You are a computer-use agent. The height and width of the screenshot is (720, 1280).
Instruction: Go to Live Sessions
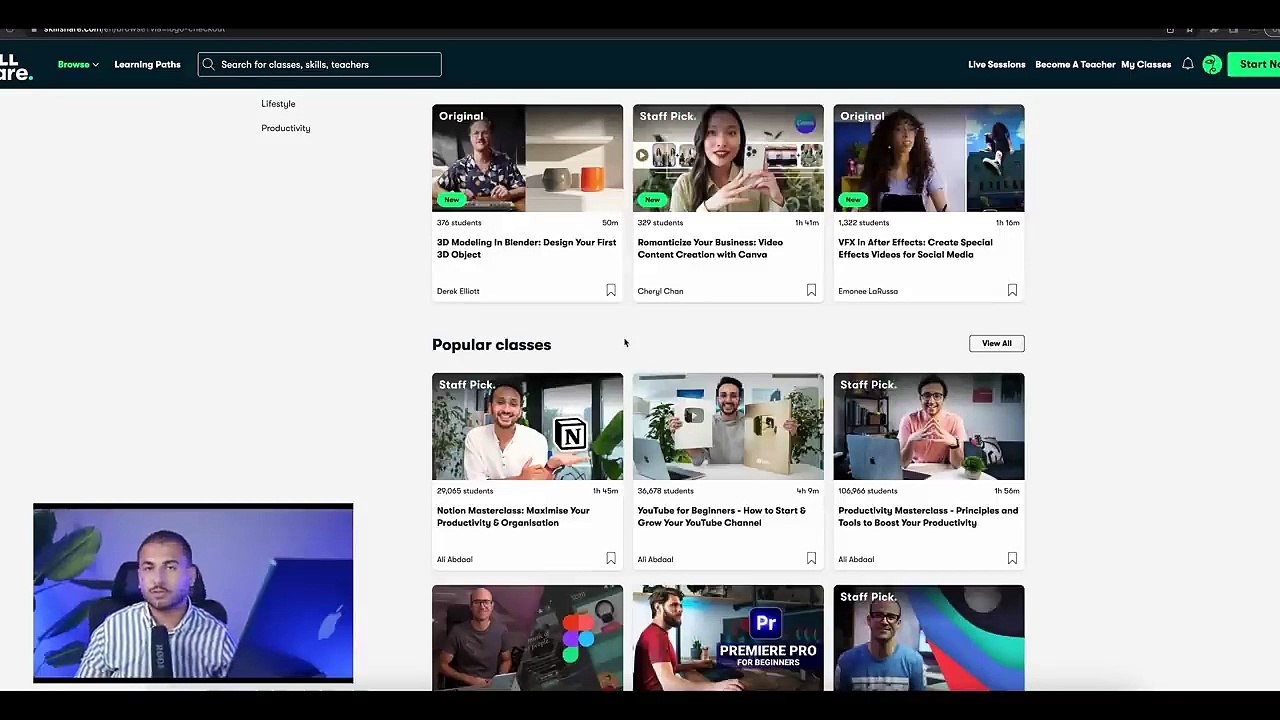pos(996,64)
